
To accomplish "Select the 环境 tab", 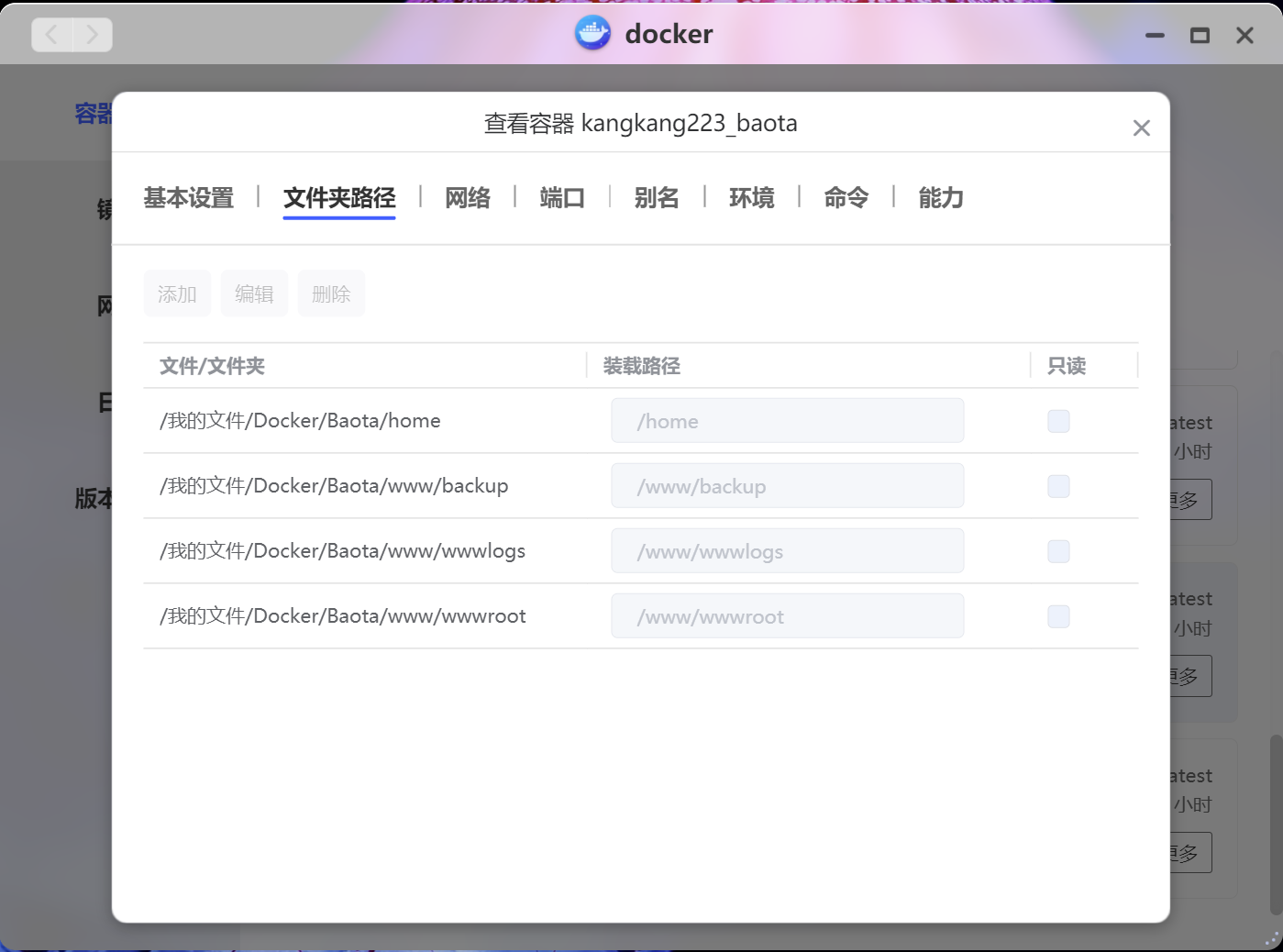I will coord(751,198).
